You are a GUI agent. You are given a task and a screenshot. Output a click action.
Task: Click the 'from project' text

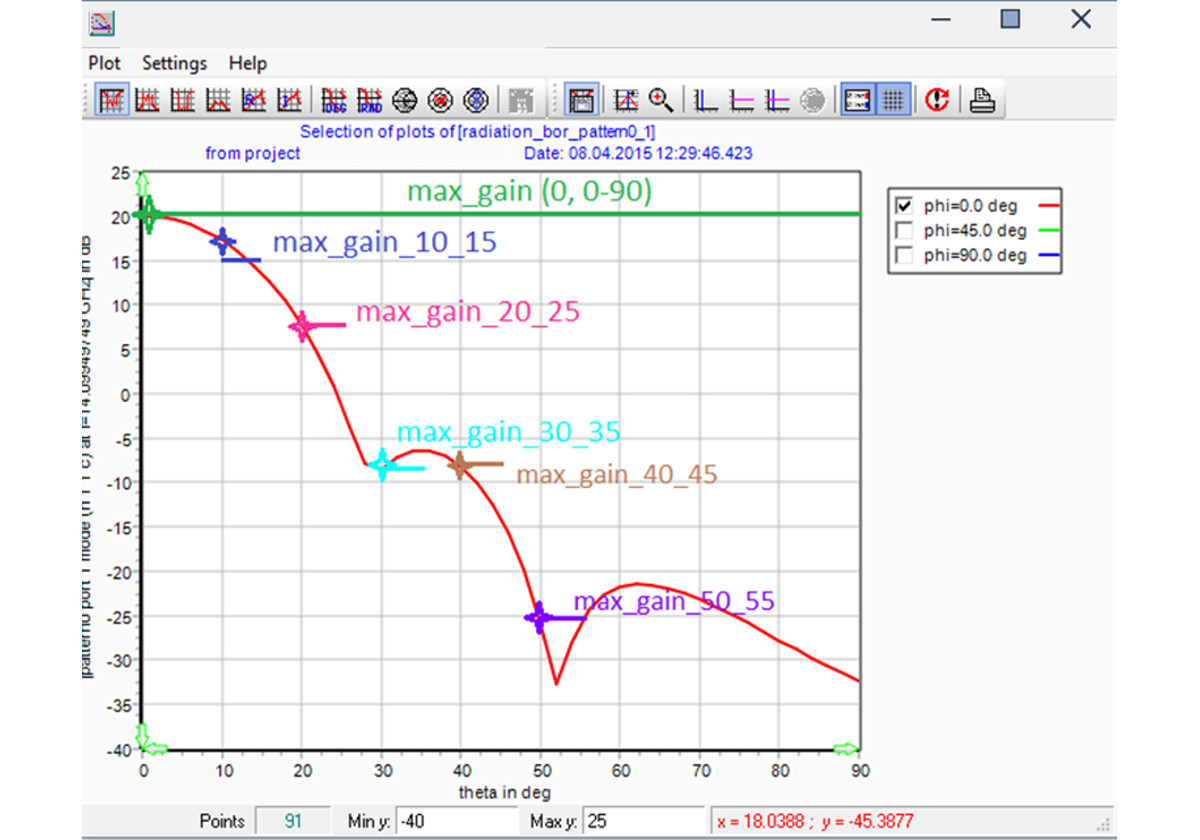tap(253, 154)
